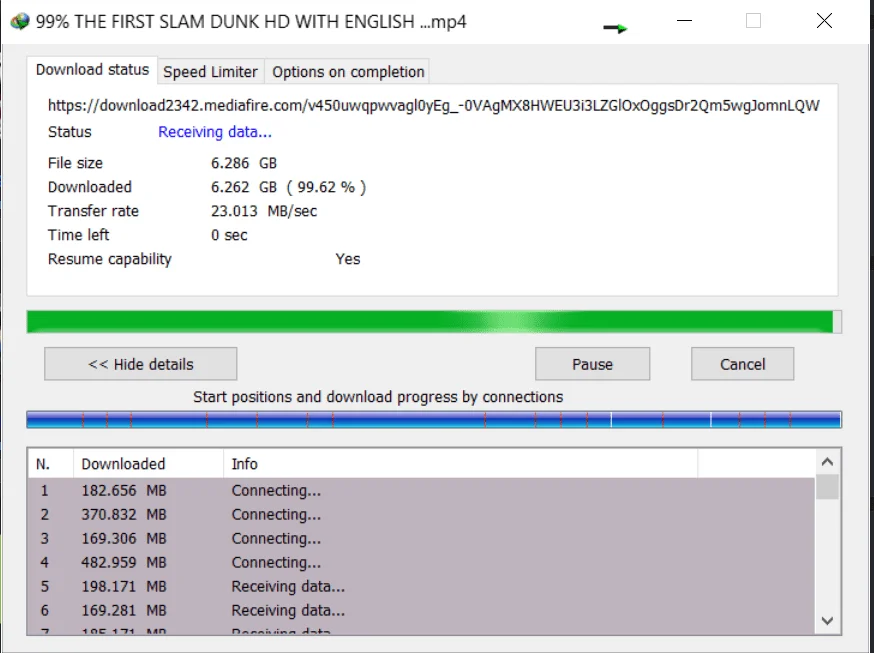Click the N. column header
This screenshot has width=874, height=653.
(50, 464)
